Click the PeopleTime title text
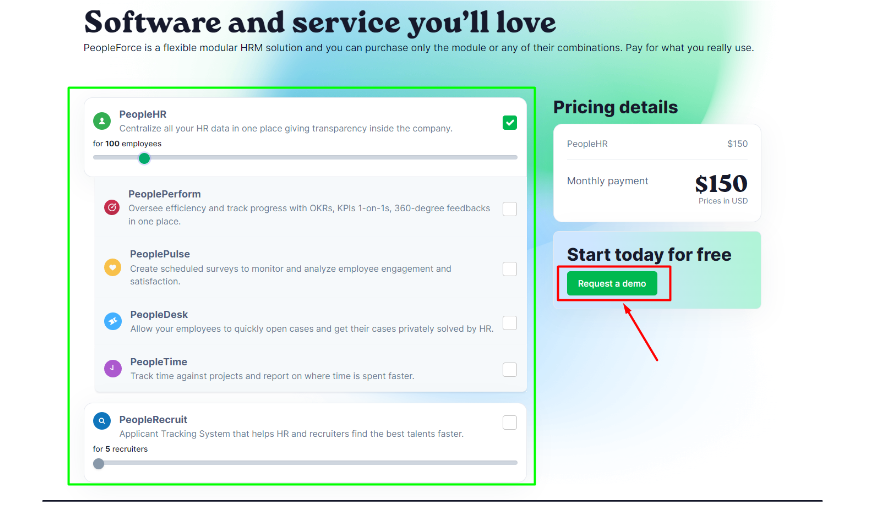Viewport: 886px width, 517px height. click(159, 362)
